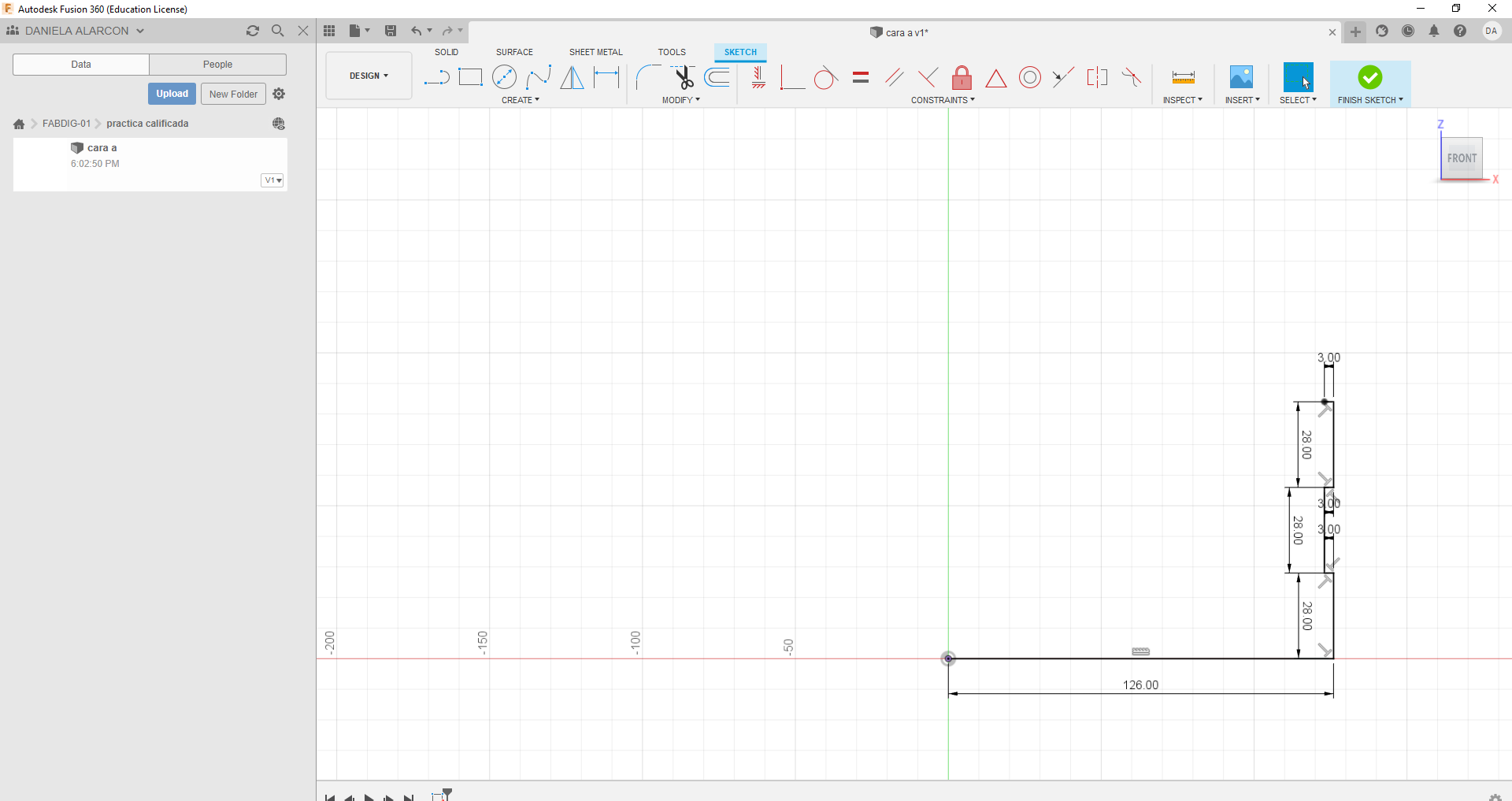Open the Measure inspect tool
The image size is (1512, 801).
(x=1183, y=77)
